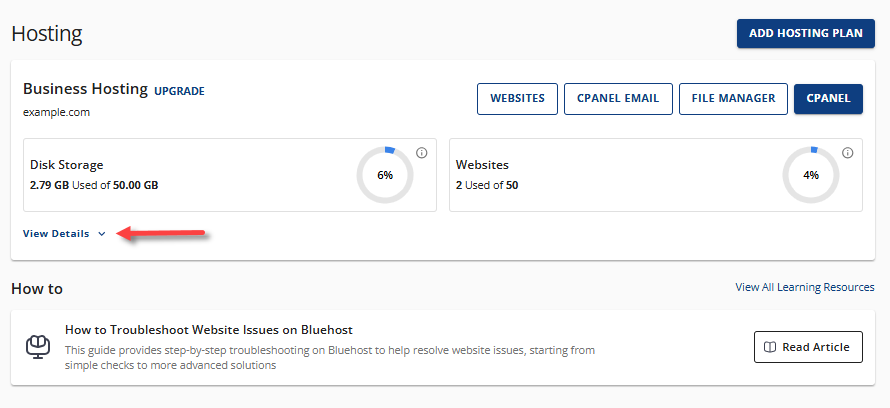Screen dimensions: 890x408
Task: Click the Business Hosting plan name
Action: click(x=85, y=90)
